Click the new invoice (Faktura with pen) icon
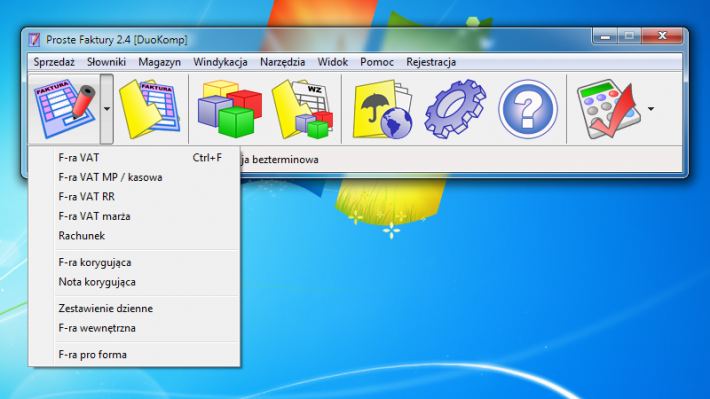 (65, 109)
